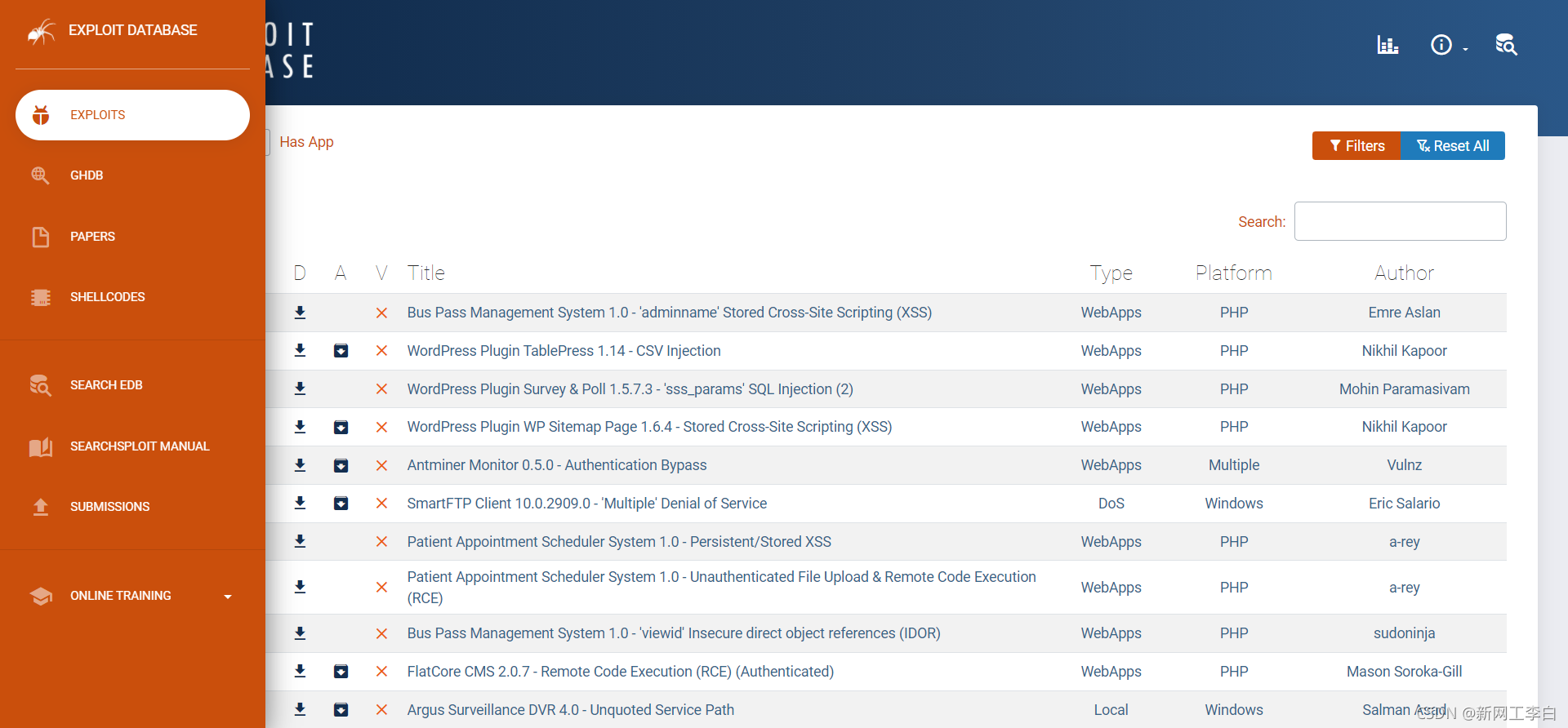Click the Papers document icon
Screen dimensions: 1568x728
40,237
